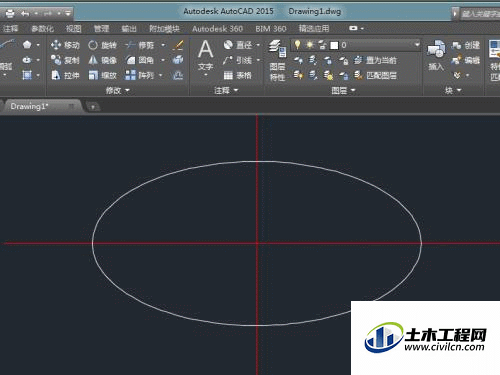
Task: Open the Diameter (直径) dropdown arrow
Action: point(258,45)
